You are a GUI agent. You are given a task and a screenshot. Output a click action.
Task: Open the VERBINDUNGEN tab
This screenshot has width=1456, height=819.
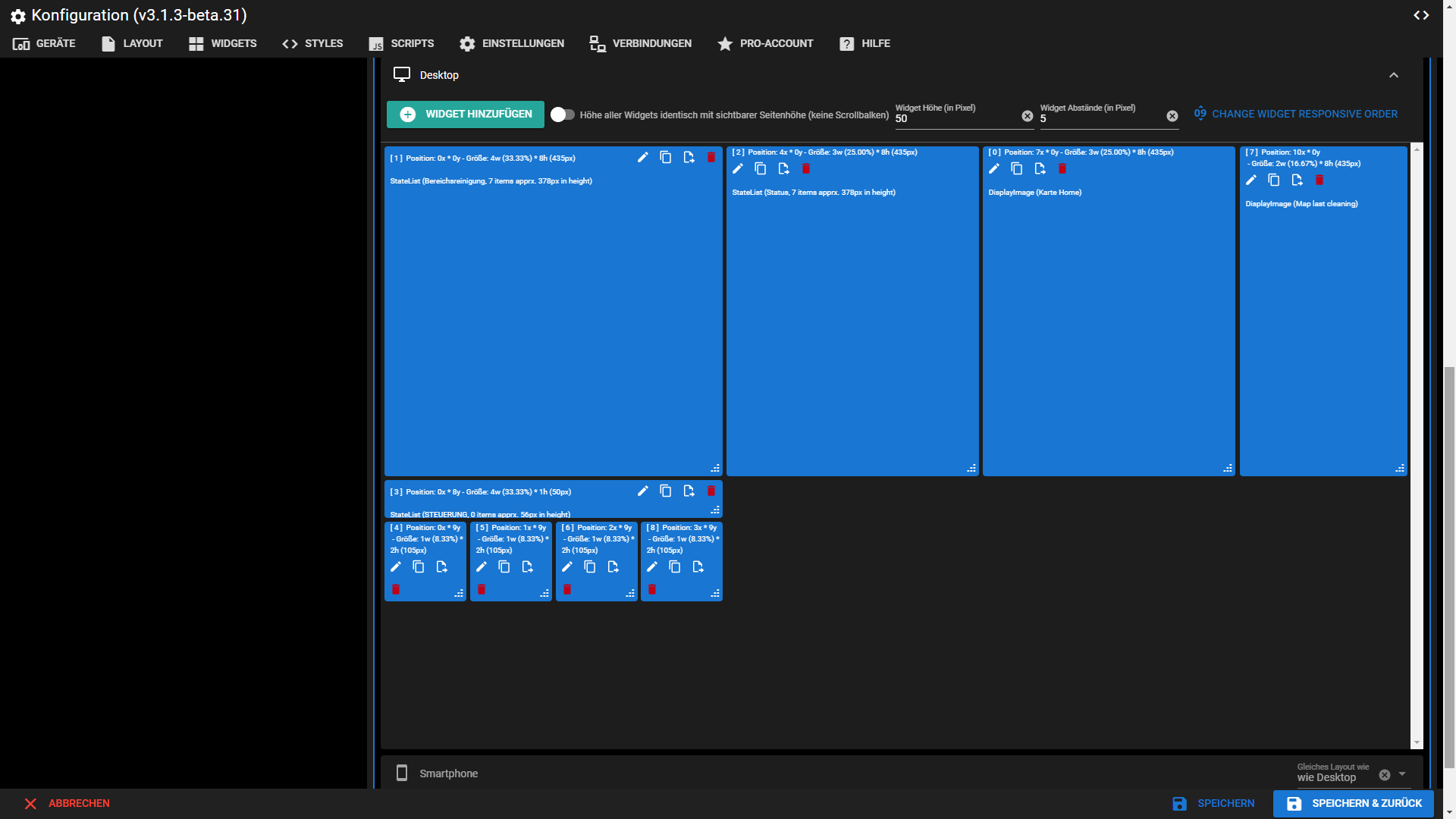tap(641, 44)
